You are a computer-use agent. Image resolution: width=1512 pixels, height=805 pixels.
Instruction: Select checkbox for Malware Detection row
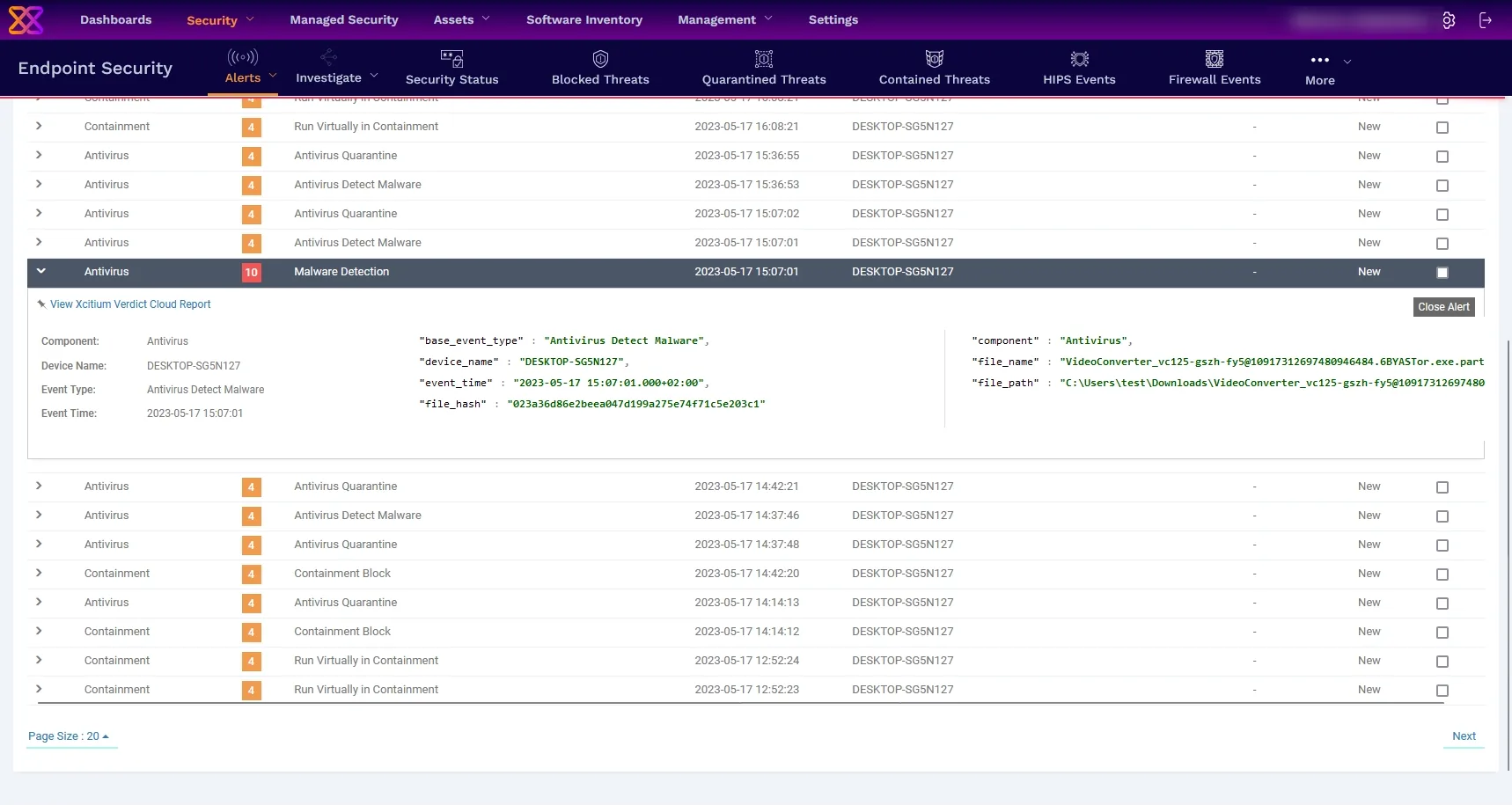pos(1442,273)
